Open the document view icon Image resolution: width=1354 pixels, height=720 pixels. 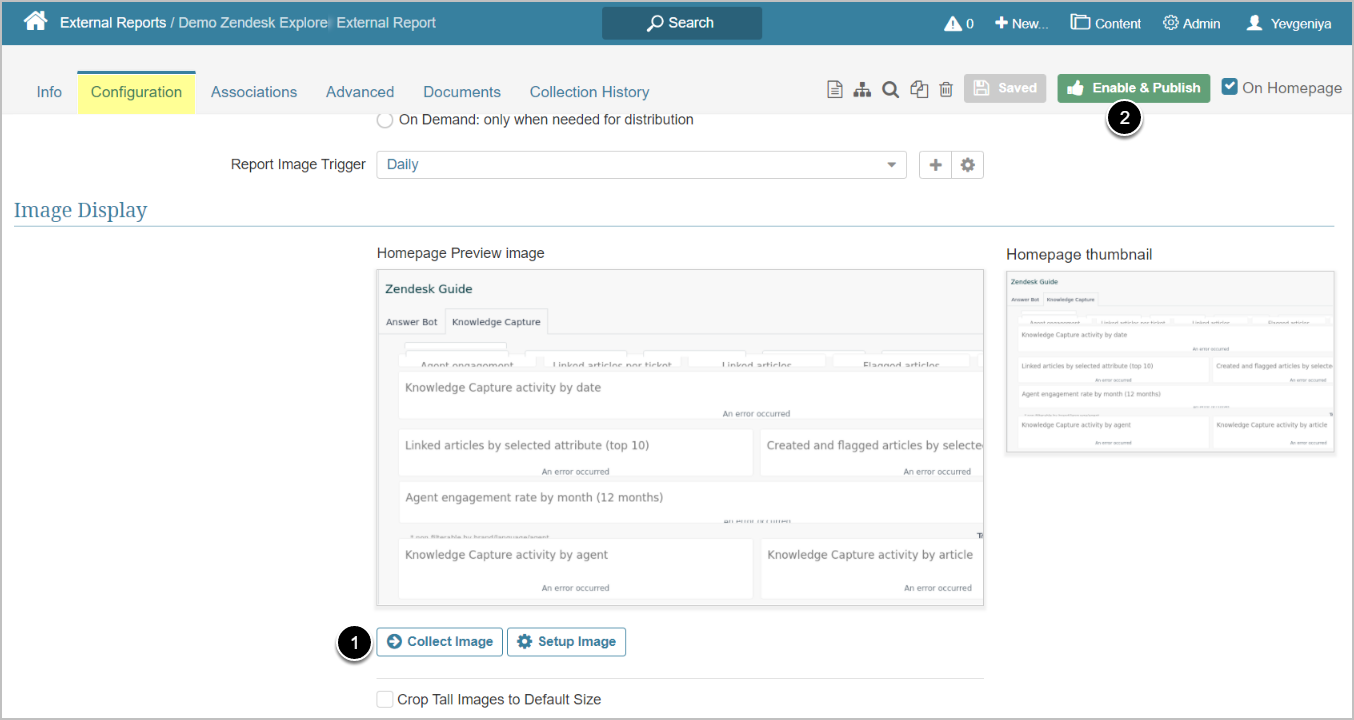835,89
